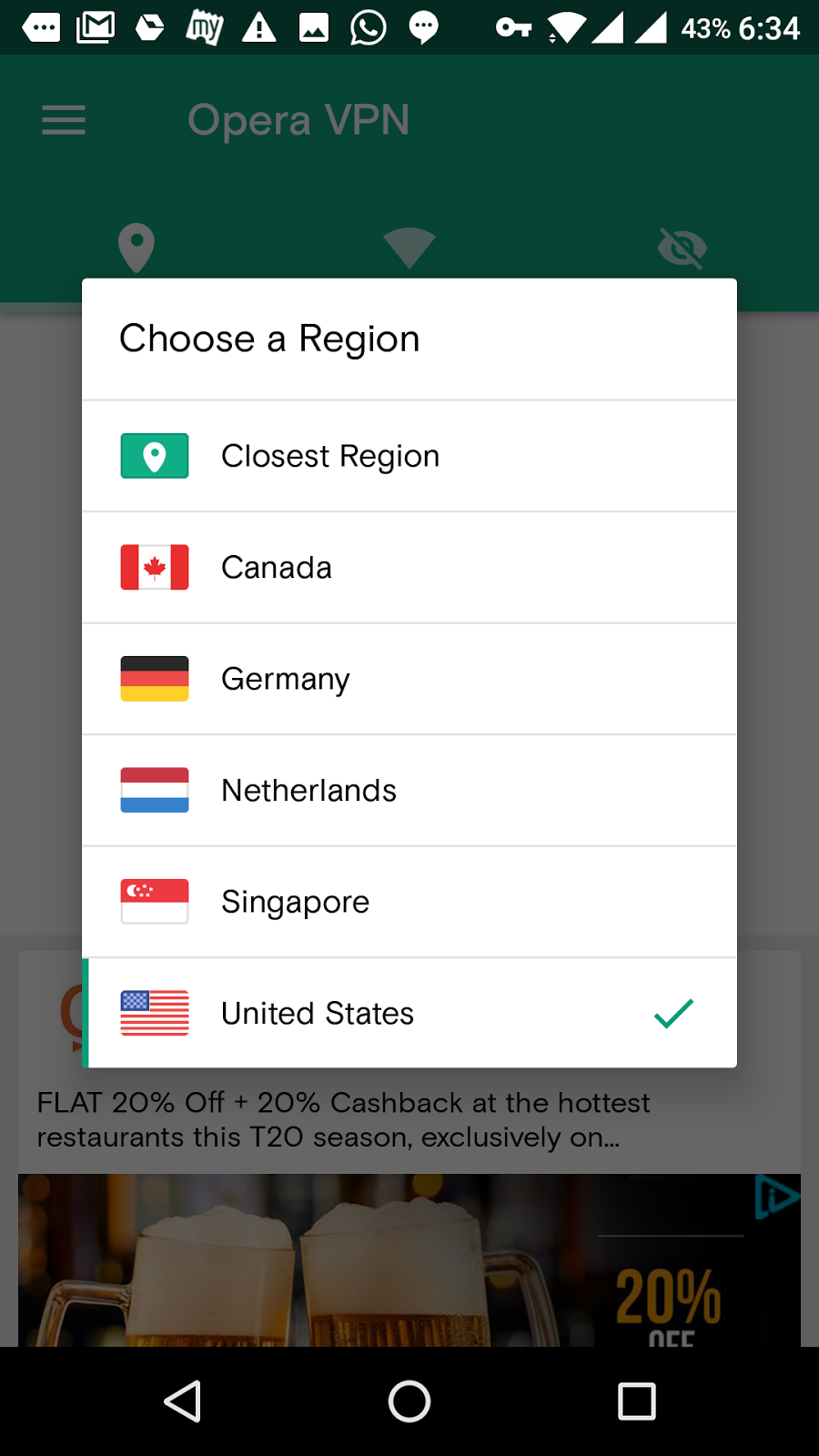Open the AdChoices icon on the ad
The height and width of the screenshot is (1456, 819).
pos(777,1197)
